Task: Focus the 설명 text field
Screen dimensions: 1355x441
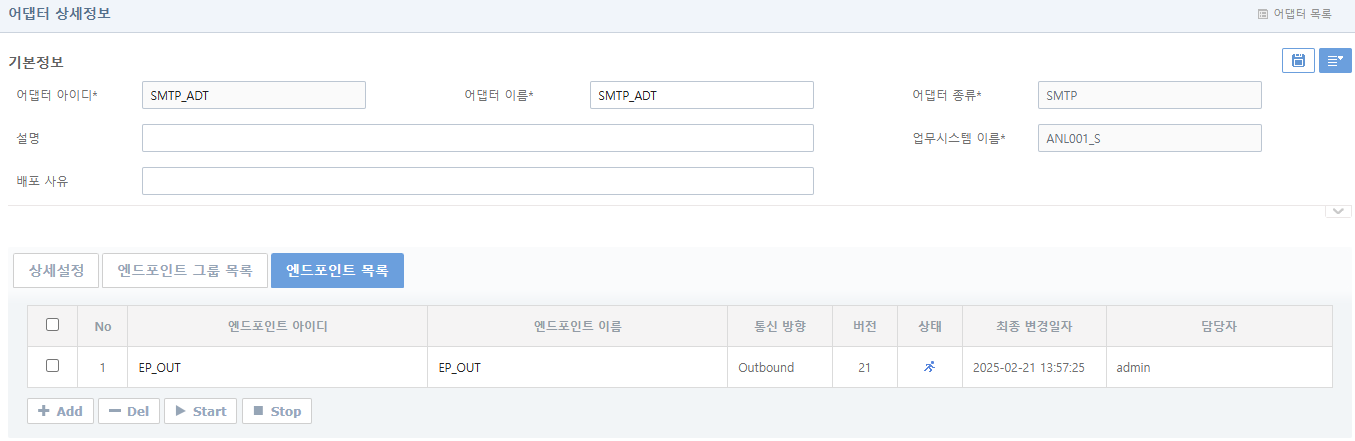Action: (477, 138)
